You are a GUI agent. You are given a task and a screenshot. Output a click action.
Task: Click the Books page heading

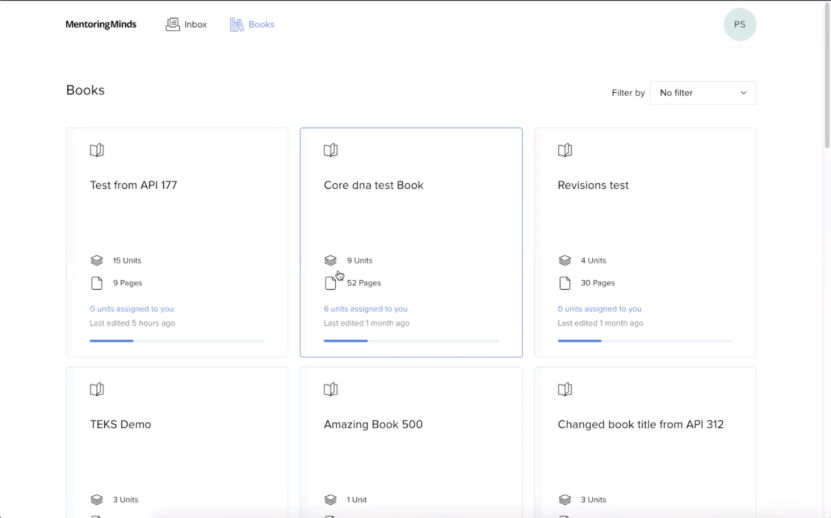click(85, 90)
